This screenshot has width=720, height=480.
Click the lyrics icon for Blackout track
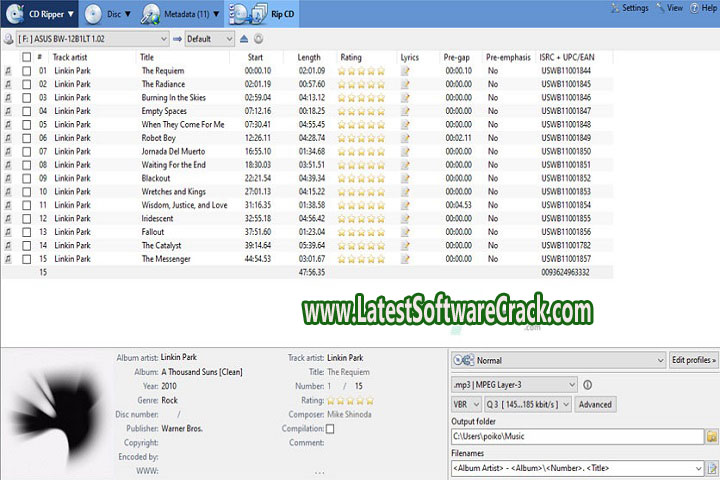[405, 178]
